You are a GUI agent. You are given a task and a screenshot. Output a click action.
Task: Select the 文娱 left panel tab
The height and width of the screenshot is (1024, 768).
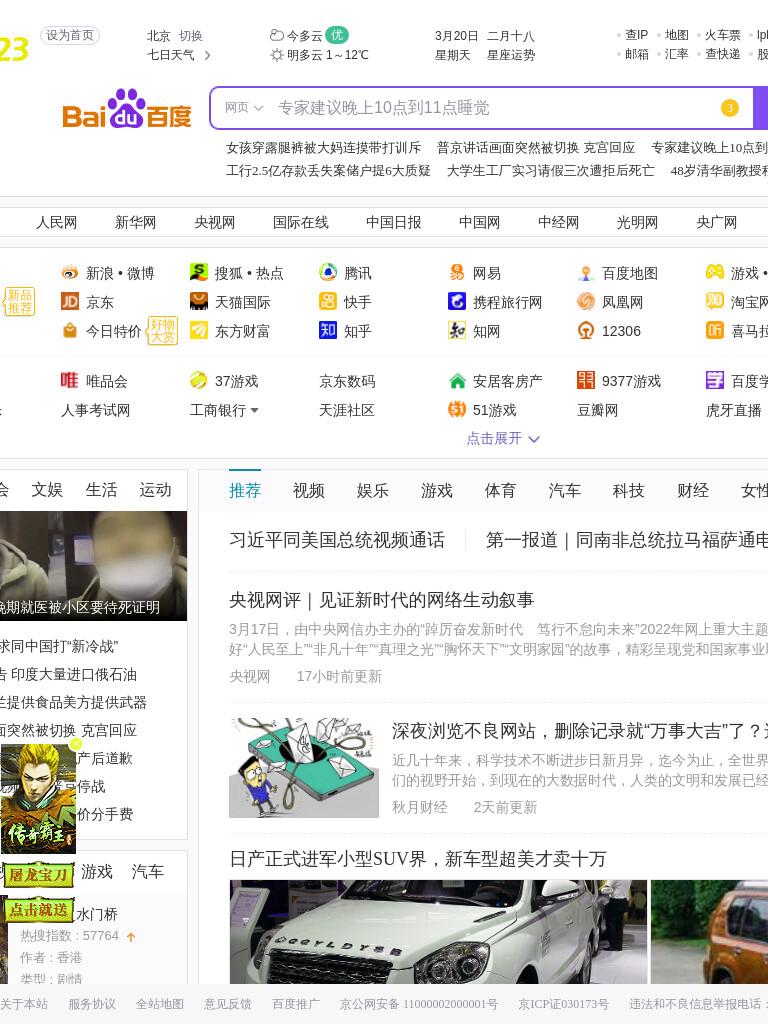(47, 490)
